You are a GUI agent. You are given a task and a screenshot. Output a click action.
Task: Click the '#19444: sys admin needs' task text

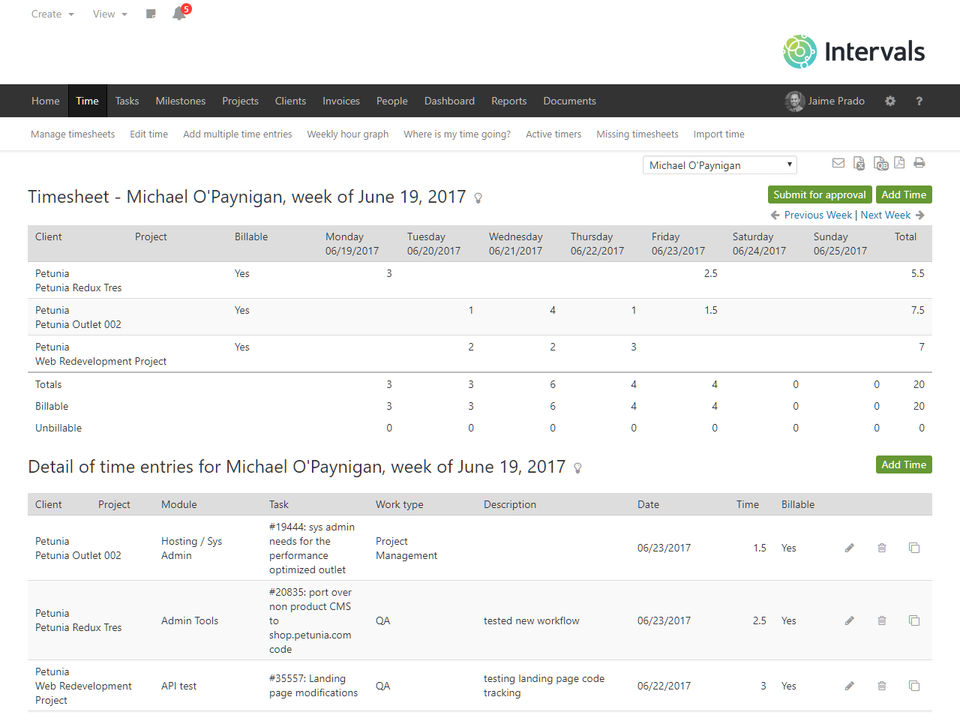312,548
